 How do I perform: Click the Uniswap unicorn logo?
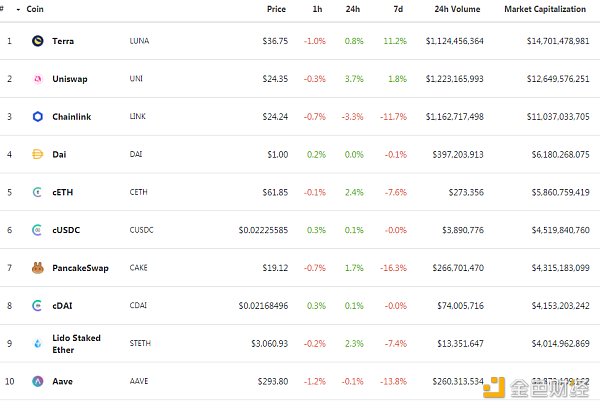[38, 78]
